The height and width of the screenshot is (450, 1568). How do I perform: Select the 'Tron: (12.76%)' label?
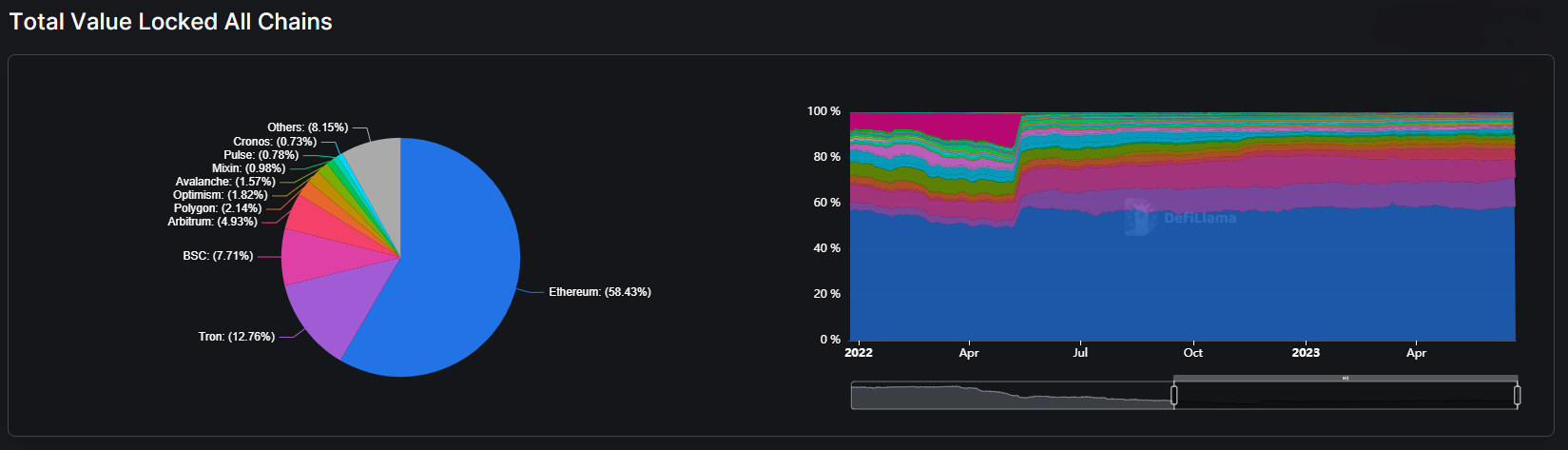pos(236,337)
